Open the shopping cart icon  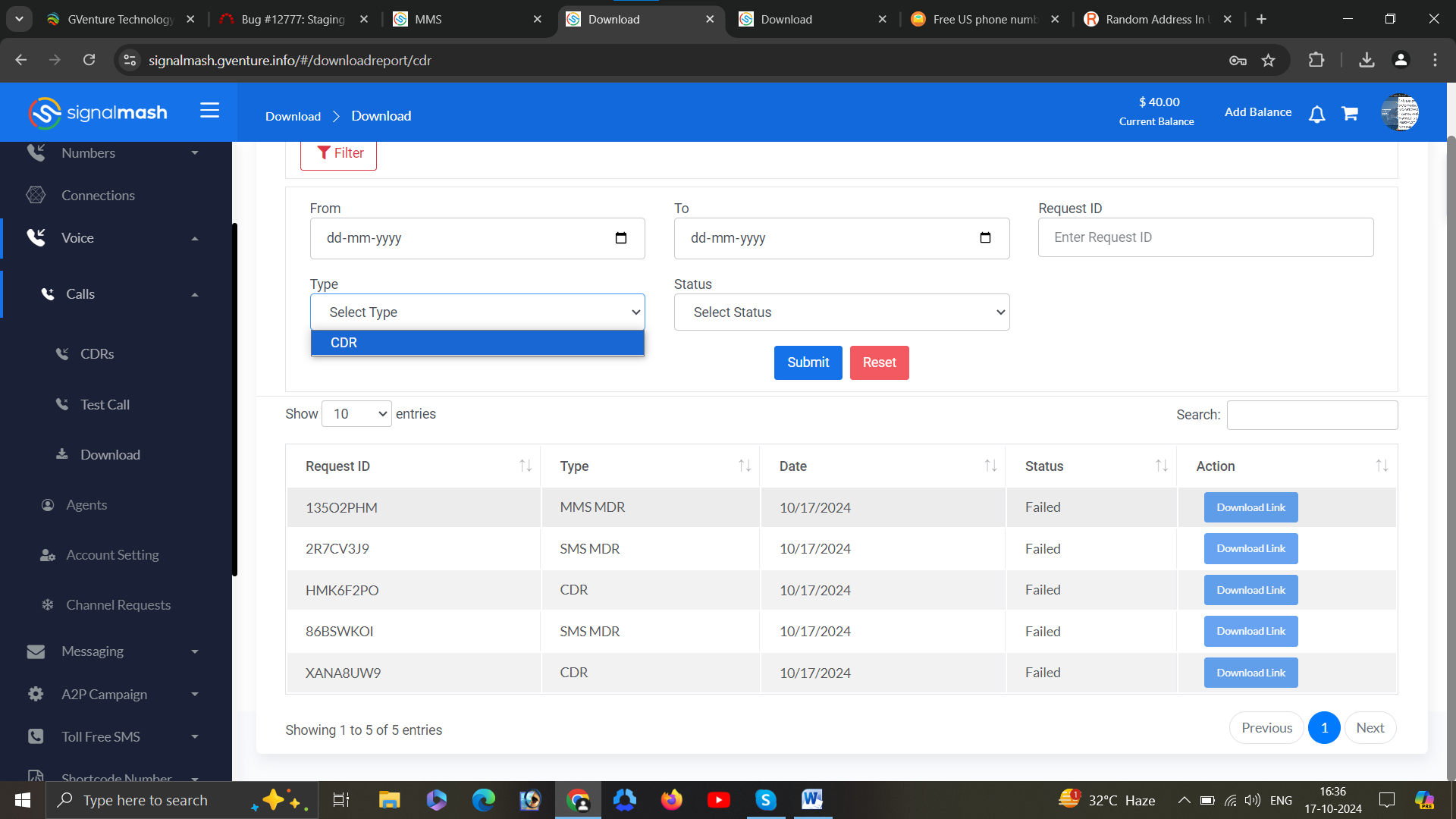click(1350, 114)
